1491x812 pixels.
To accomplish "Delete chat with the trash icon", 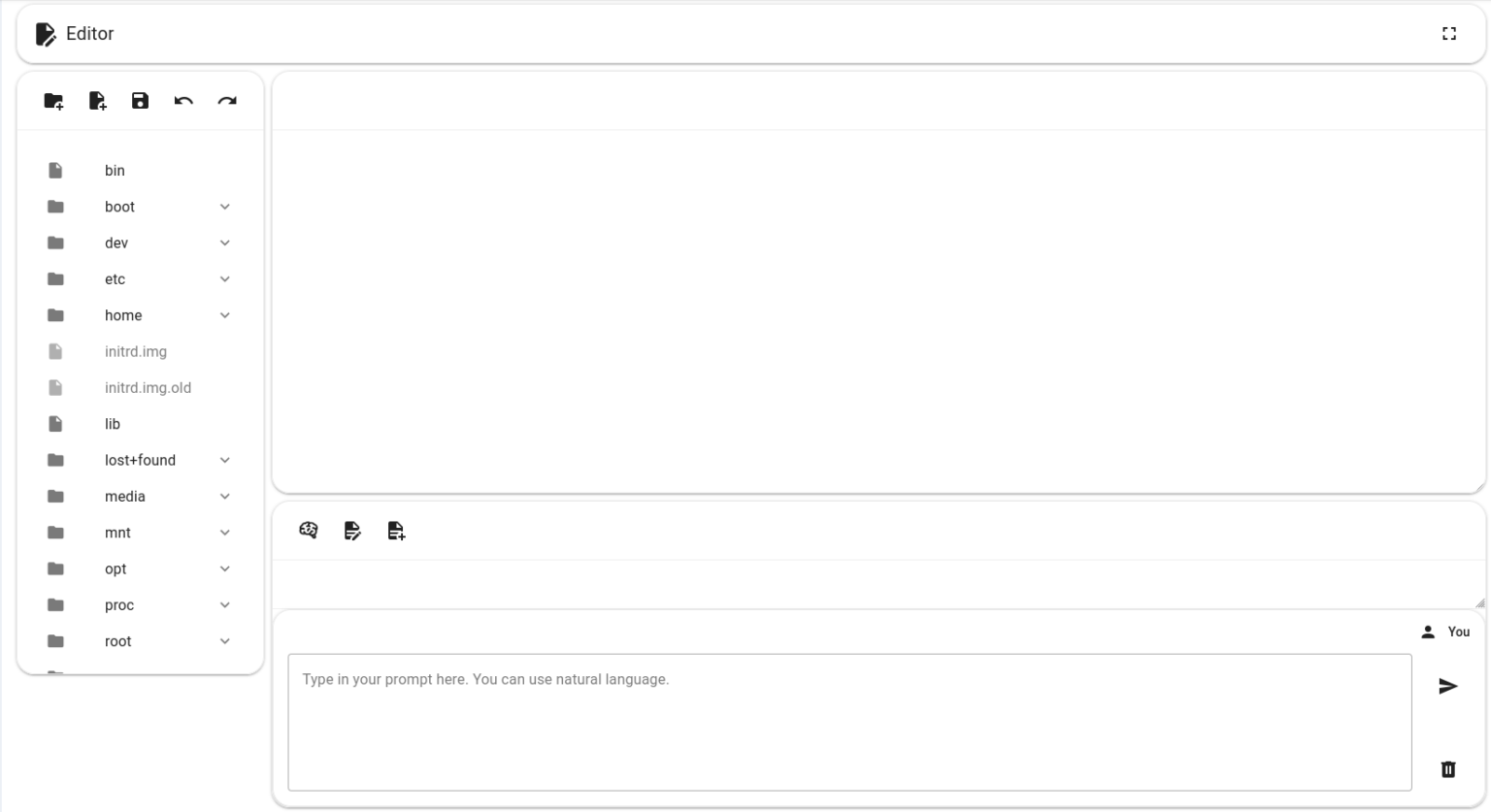I will 1447,769.
